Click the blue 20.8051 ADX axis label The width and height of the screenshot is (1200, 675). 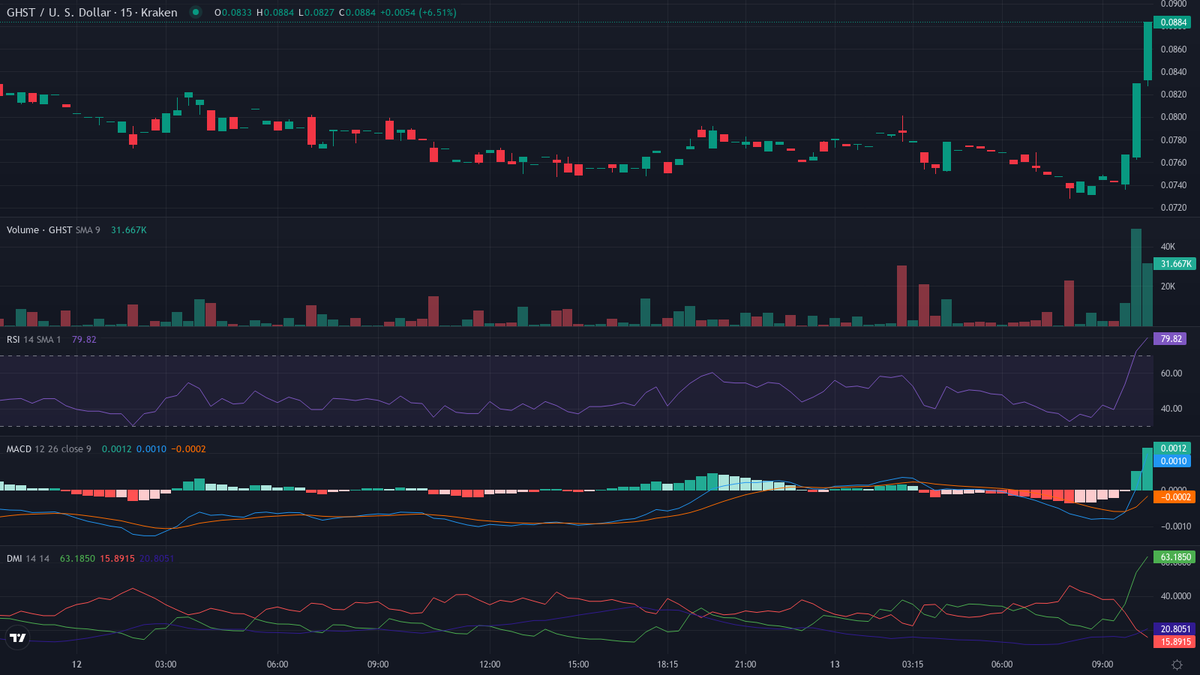pos(1175,629)
